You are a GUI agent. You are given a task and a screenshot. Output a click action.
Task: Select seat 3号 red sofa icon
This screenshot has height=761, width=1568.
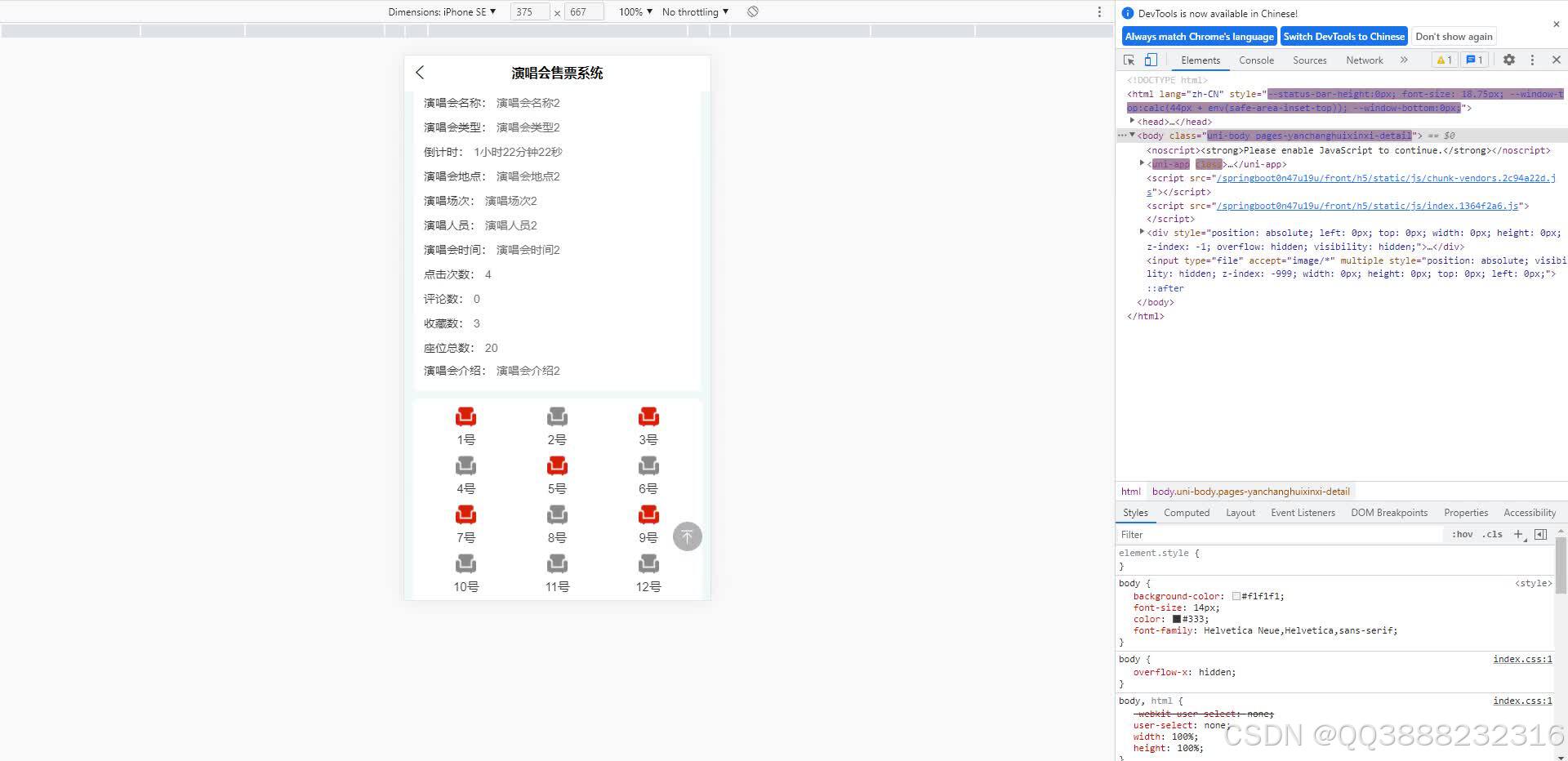(648, 417)
